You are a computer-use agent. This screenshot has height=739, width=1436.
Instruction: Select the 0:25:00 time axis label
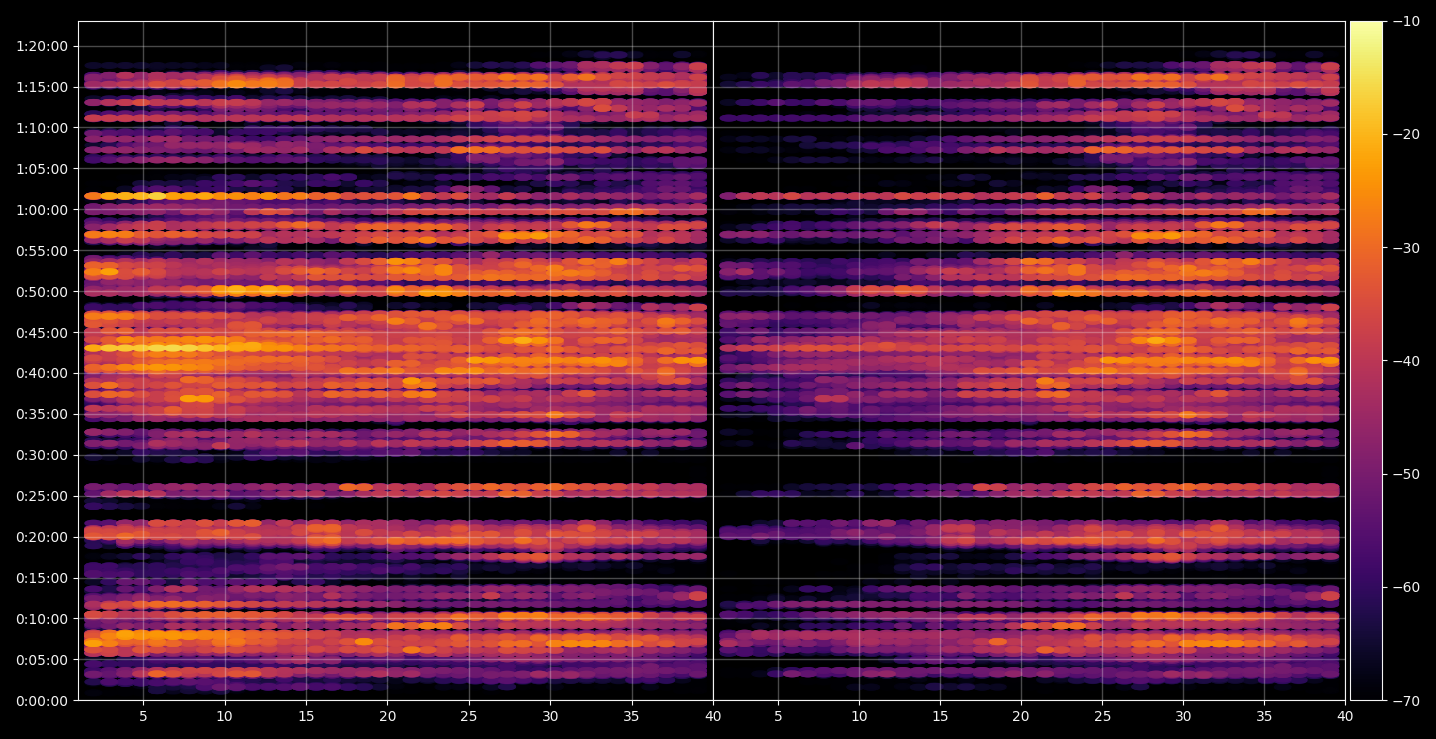click(42, 496)
